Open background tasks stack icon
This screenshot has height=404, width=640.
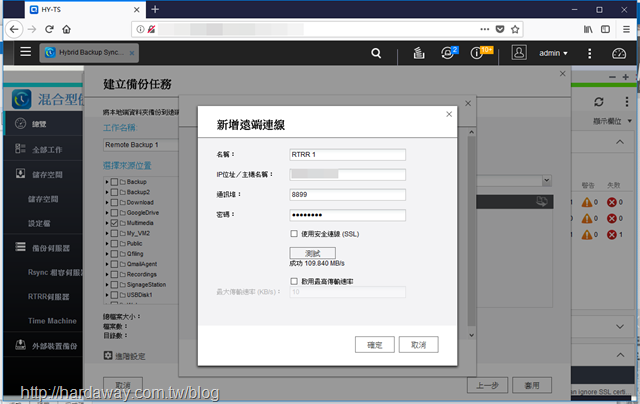pos(419,53)
